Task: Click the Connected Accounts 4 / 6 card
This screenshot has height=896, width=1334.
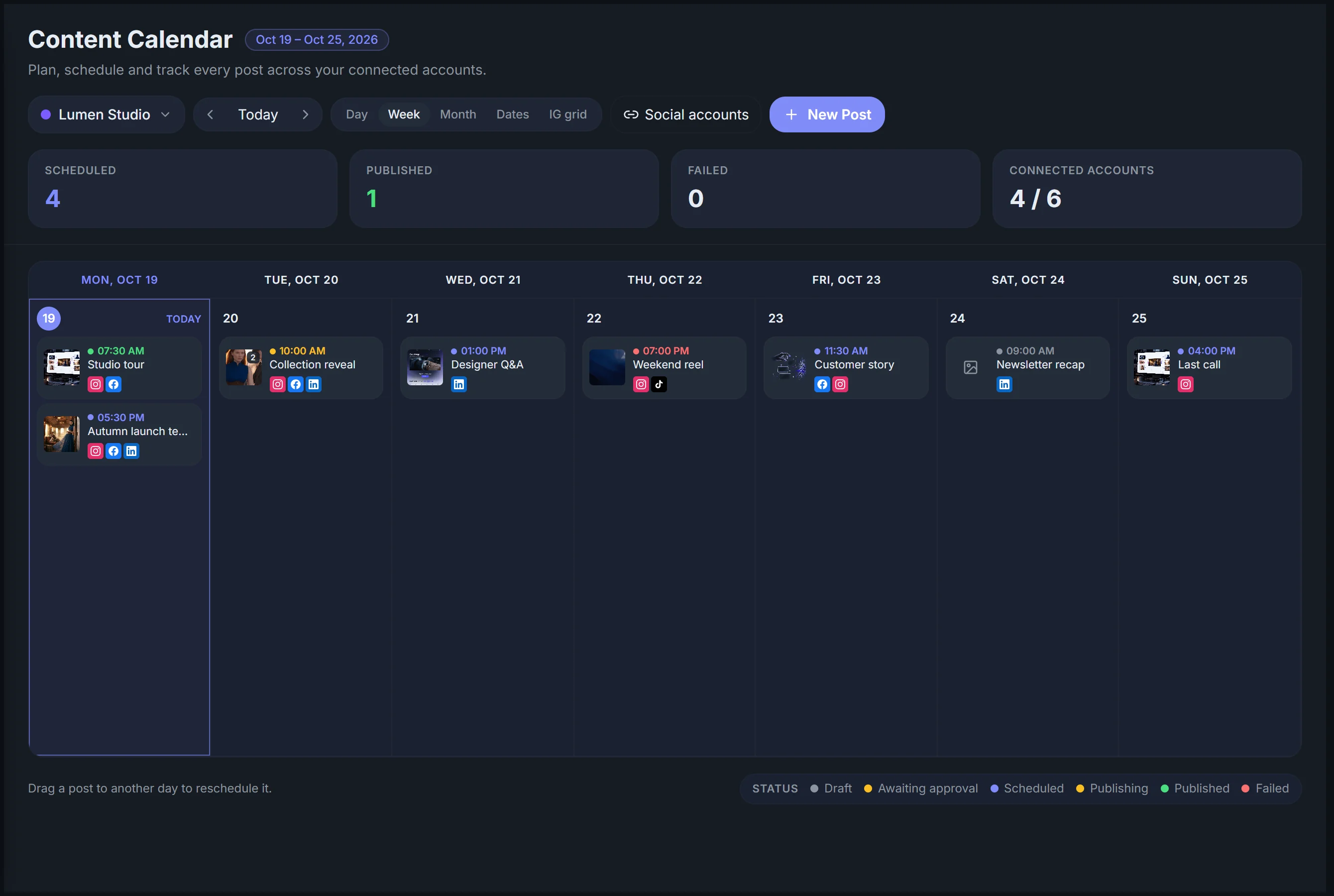Action: pos(1147,189)
